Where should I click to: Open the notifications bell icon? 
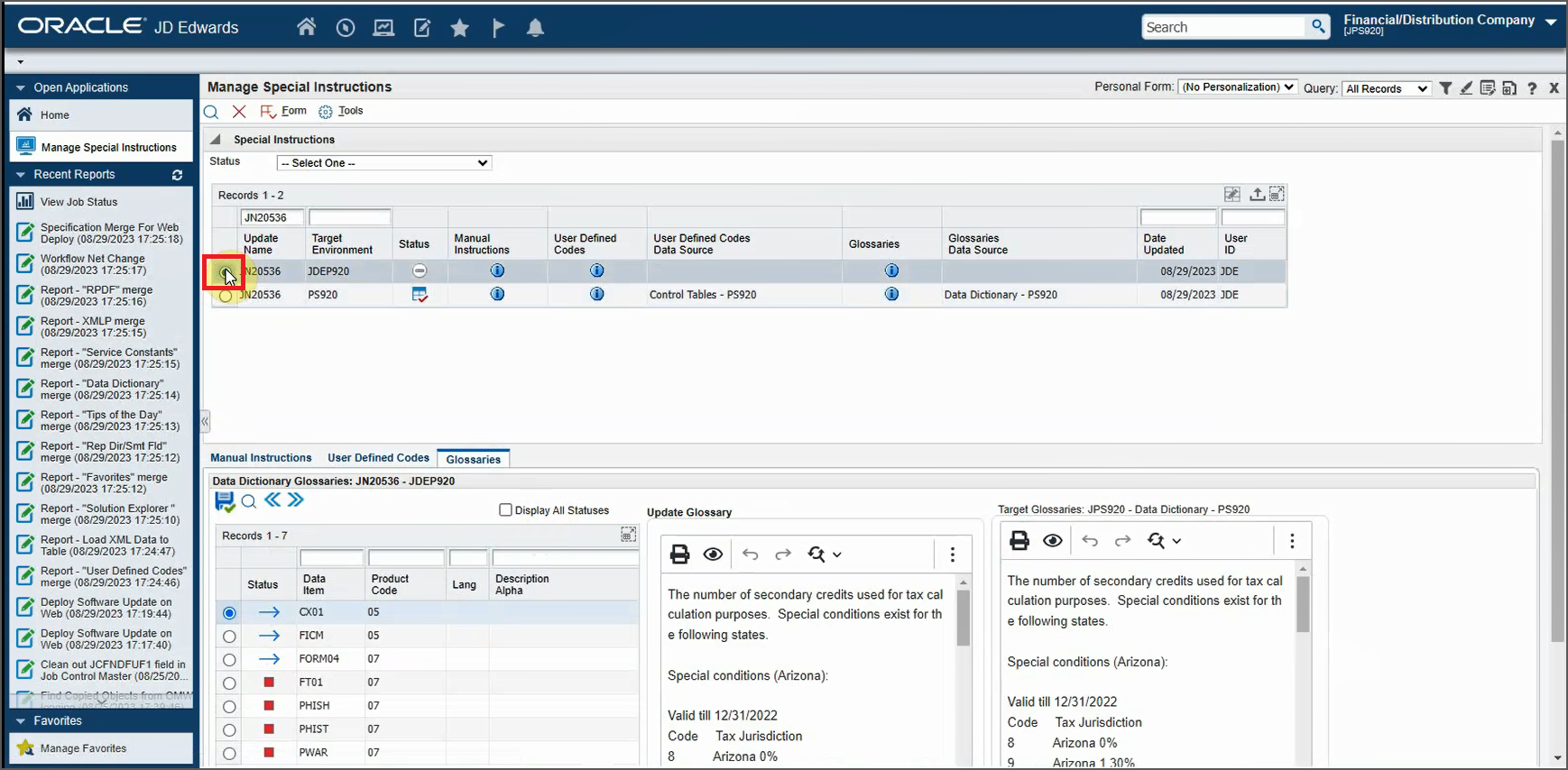click(x=535, y=28)
